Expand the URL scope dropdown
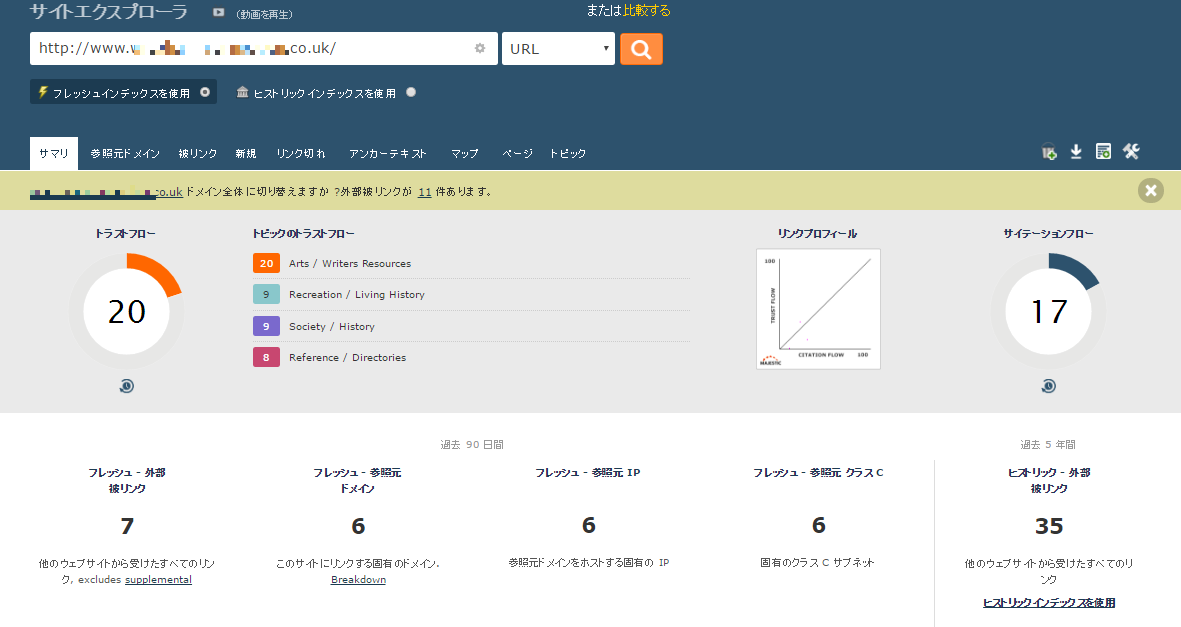 [x=558, y=49]
